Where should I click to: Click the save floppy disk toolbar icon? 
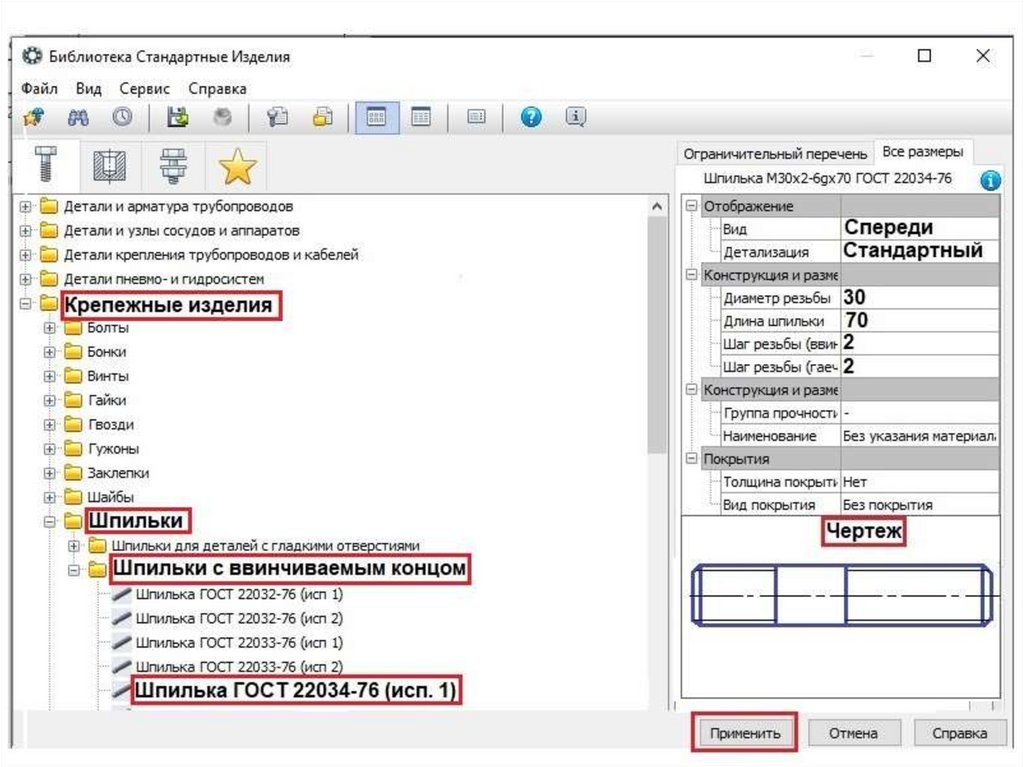178,117
